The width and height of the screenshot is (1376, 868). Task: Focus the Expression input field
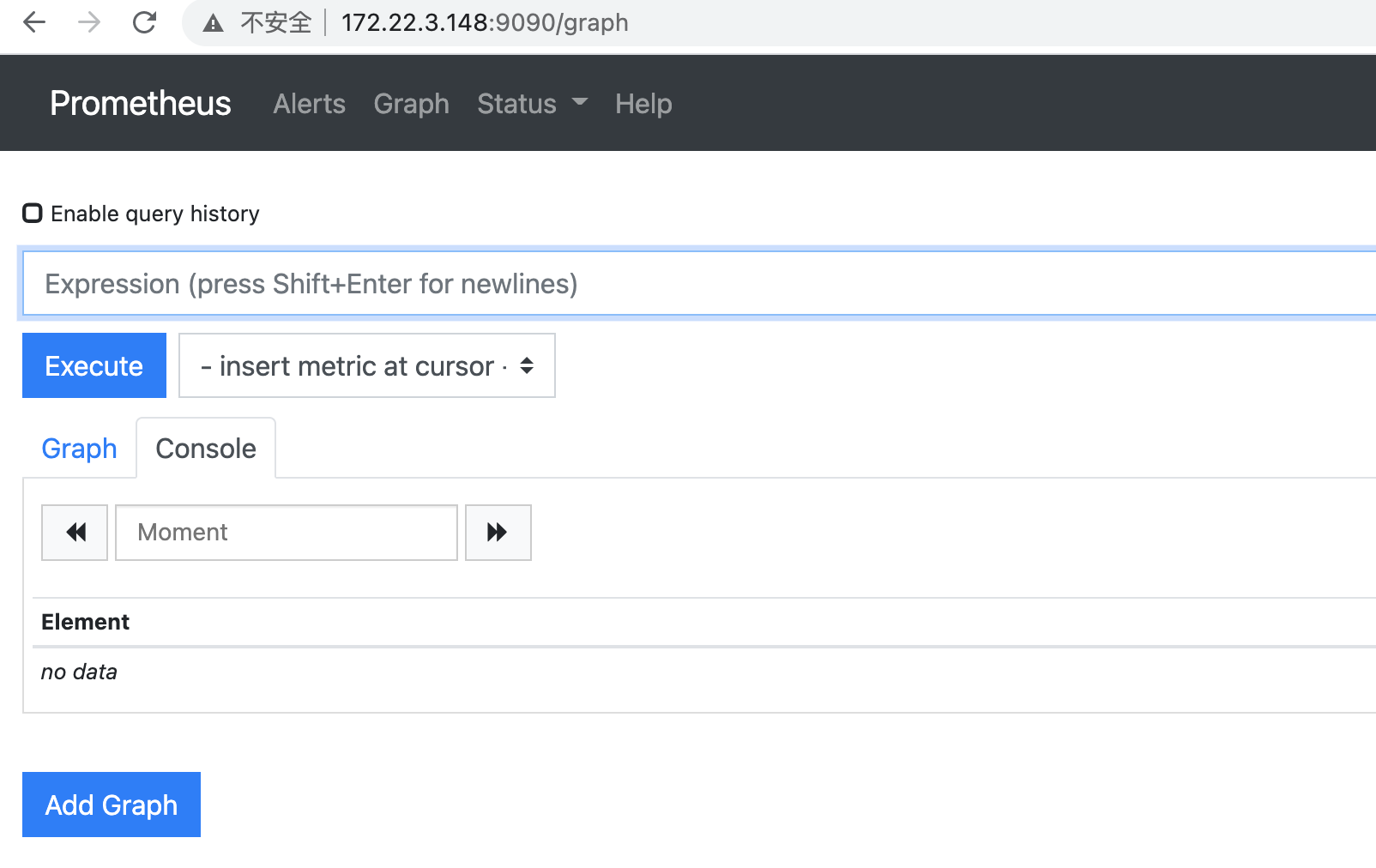699,284
